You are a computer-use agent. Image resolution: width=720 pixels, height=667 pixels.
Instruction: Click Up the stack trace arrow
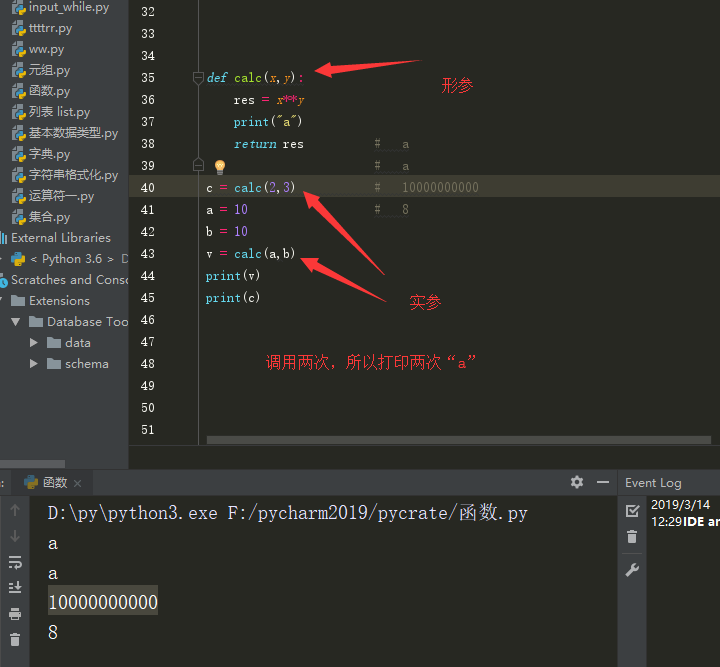click(x=15, y=510)
